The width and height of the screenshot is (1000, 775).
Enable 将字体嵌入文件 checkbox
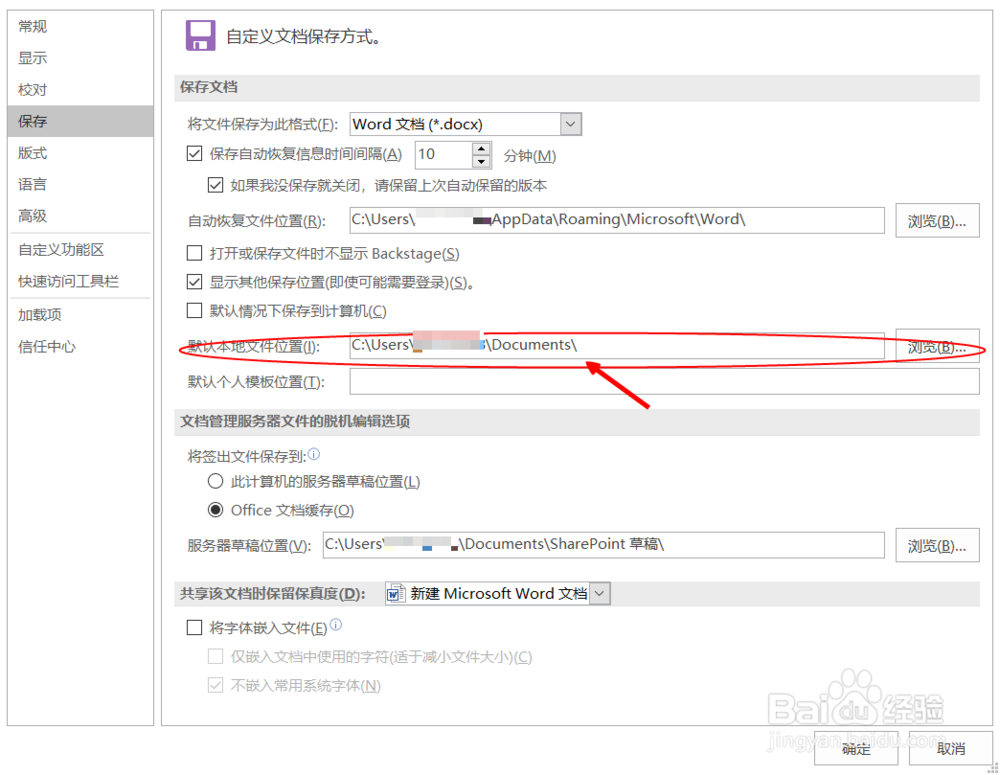click(195, 628)
